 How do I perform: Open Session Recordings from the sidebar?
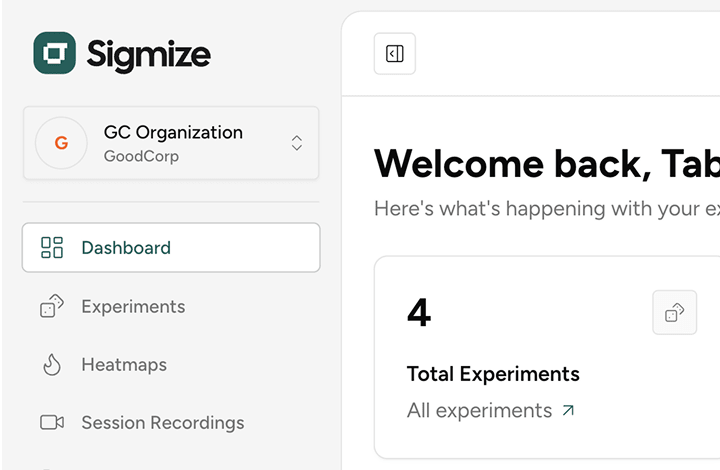click(x=171, y=422)
